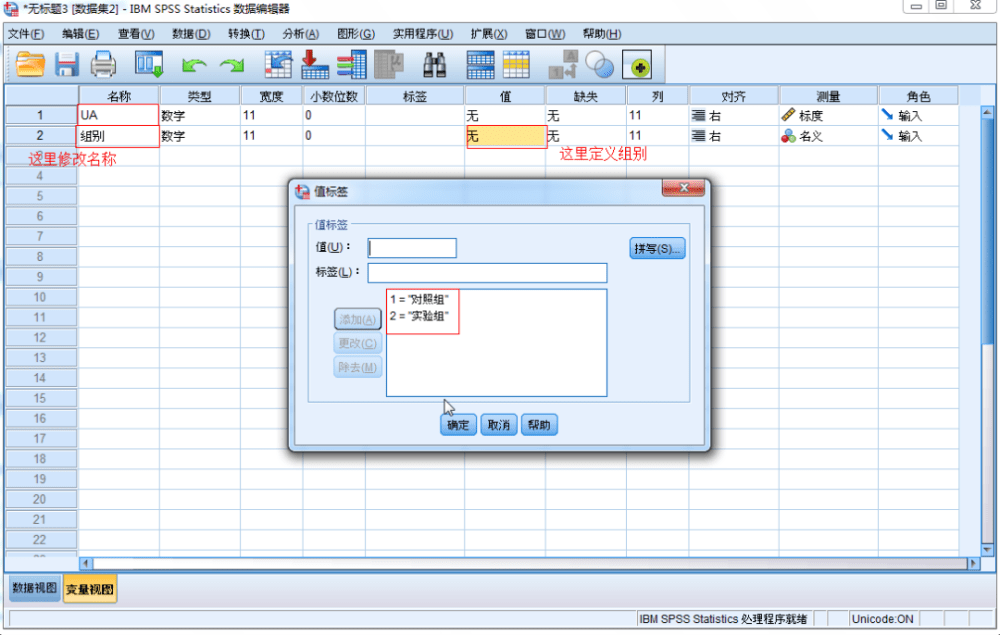Select the 2 = "实验组" list entry
The image size is (1000, 635).
(420, 316)
